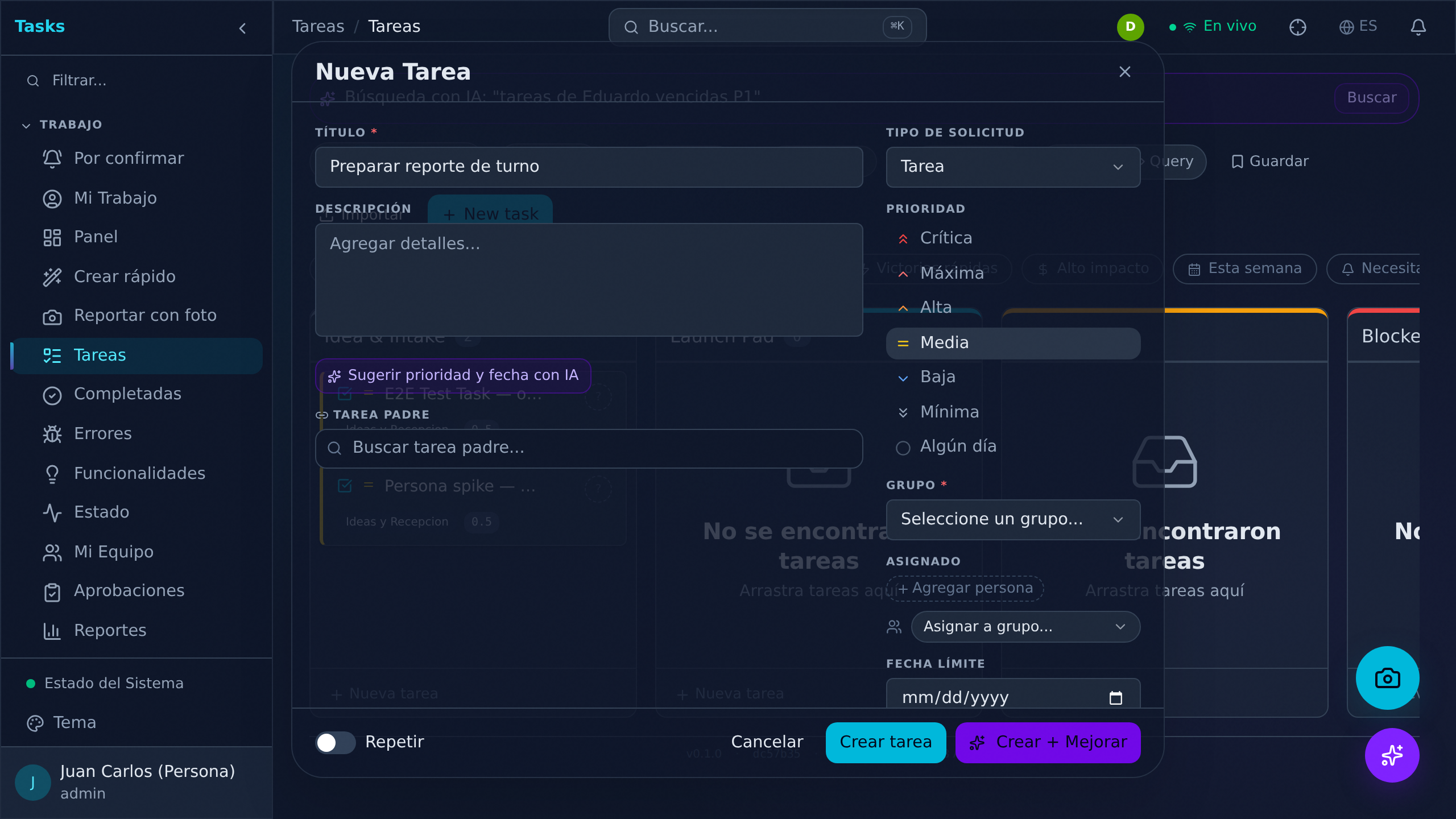The height and width of the screenshot is (819, 1456).
Task: Select Alta priority
Action: click(1013, 307)
